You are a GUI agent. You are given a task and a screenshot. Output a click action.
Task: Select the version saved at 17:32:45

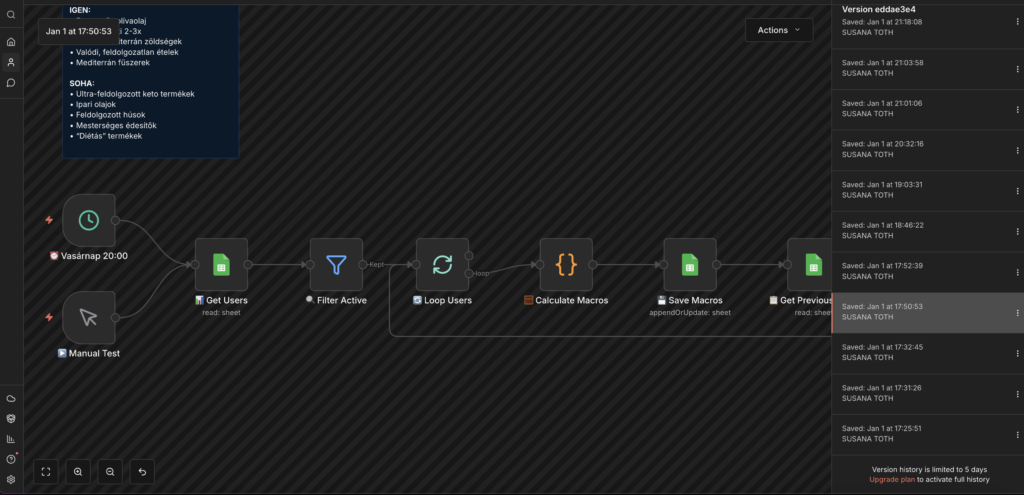(x=920, y=353)
